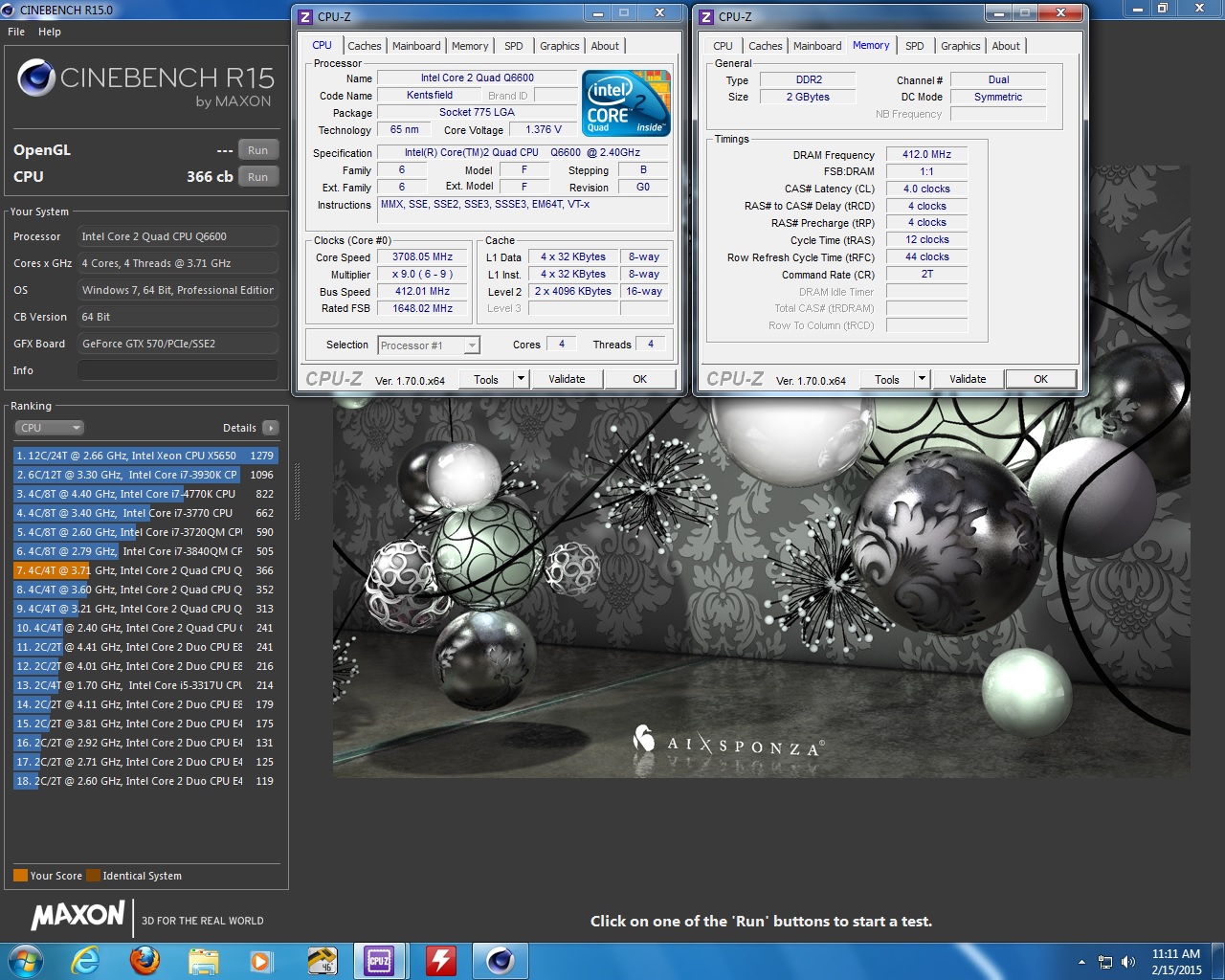
Task: Click the Z icon of Memory CPU-Z window
Action: pos(706,16)
